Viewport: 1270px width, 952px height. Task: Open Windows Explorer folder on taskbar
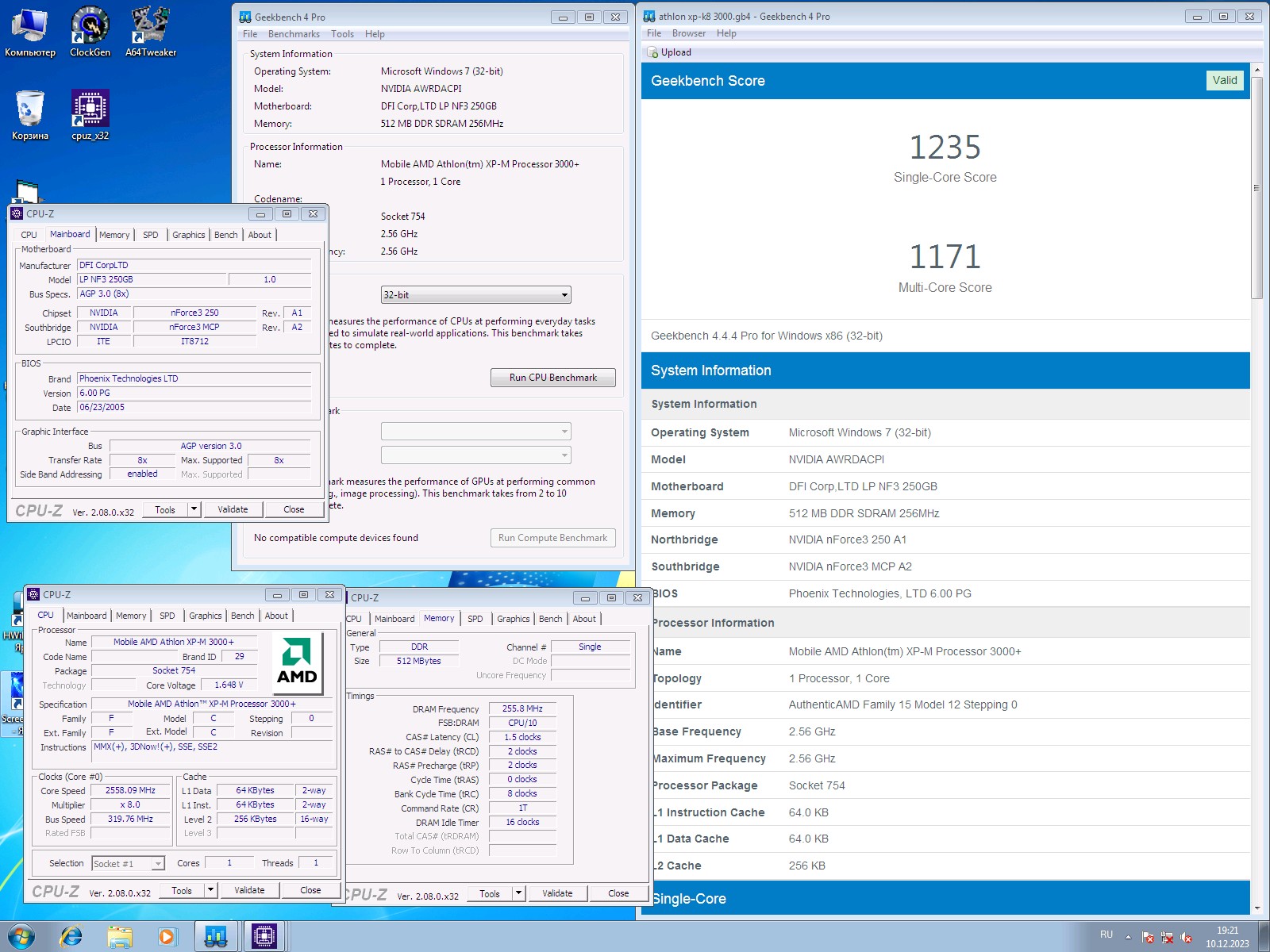120,937
